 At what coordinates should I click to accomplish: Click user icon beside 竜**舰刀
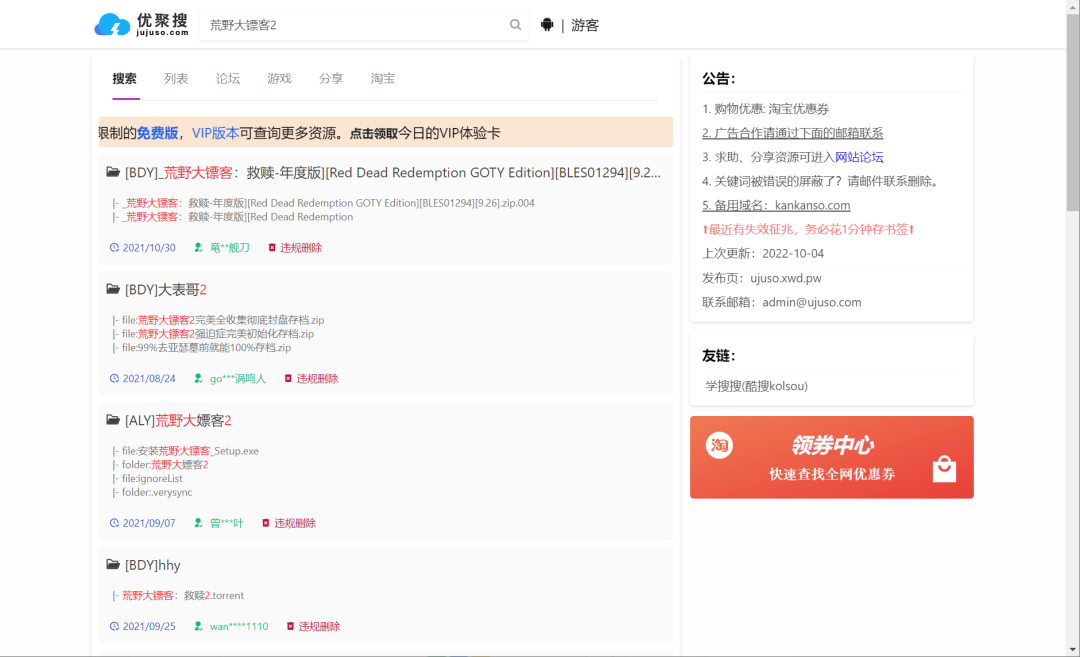(198, 247)
